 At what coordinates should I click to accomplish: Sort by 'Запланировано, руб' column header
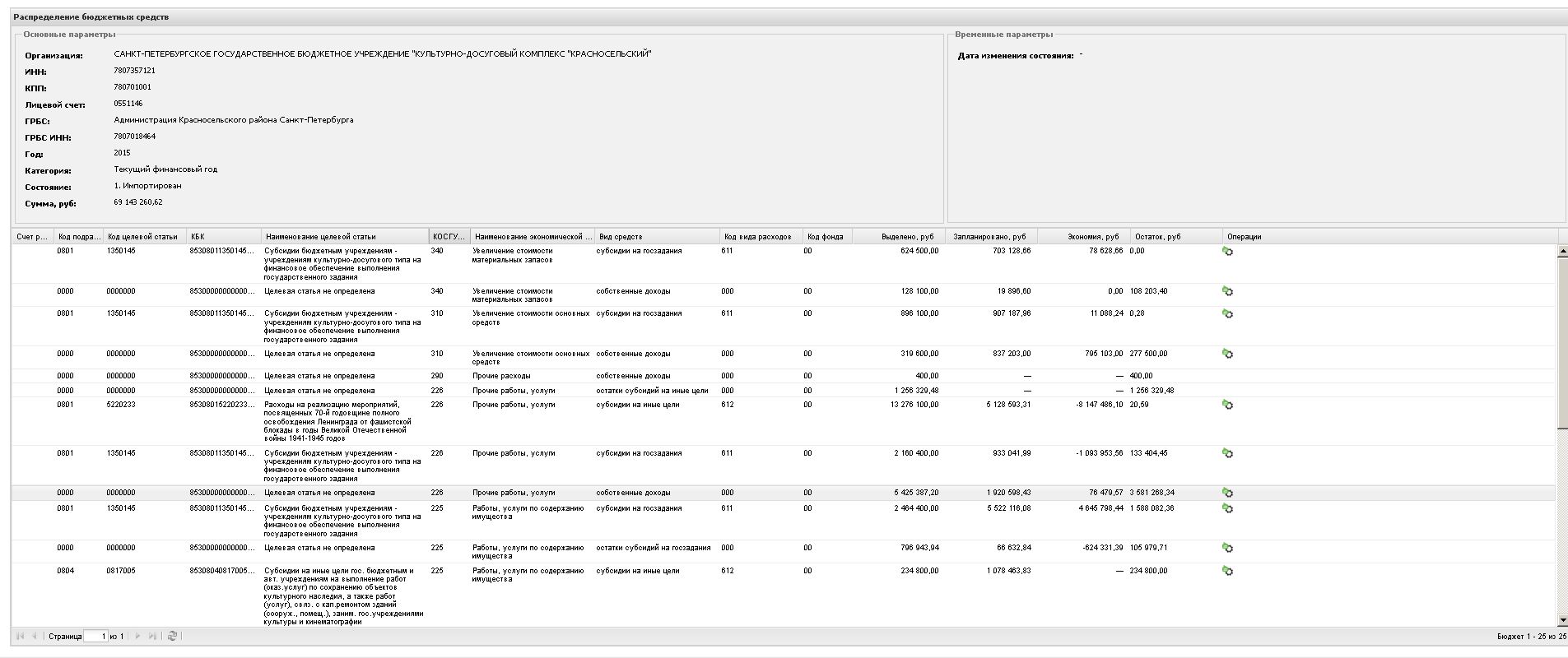[x=992, y=237]
